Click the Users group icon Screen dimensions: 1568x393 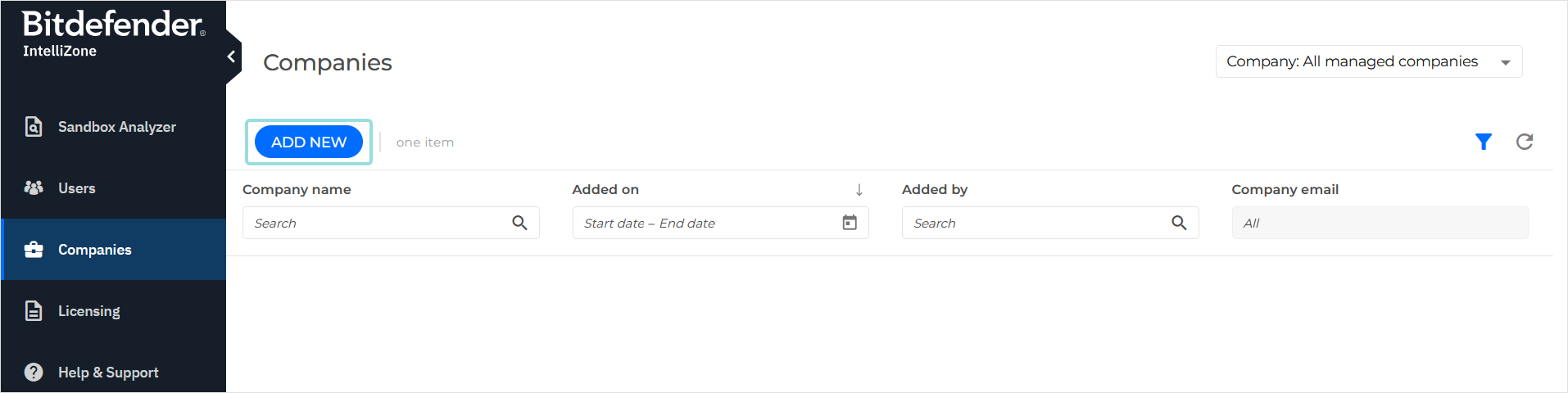coord(34,188)
